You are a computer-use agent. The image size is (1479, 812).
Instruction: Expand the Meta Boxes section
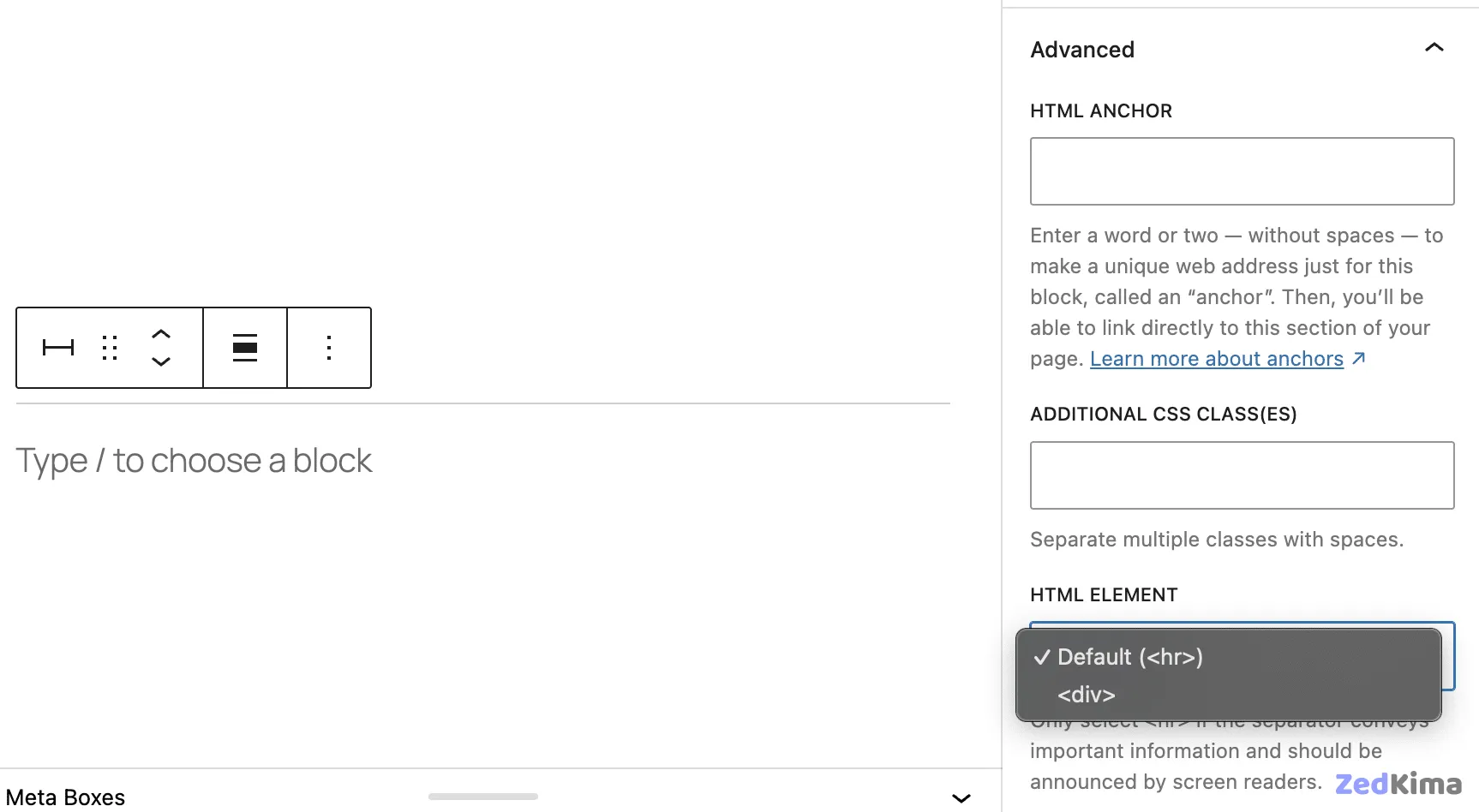(x=960, y=797)
